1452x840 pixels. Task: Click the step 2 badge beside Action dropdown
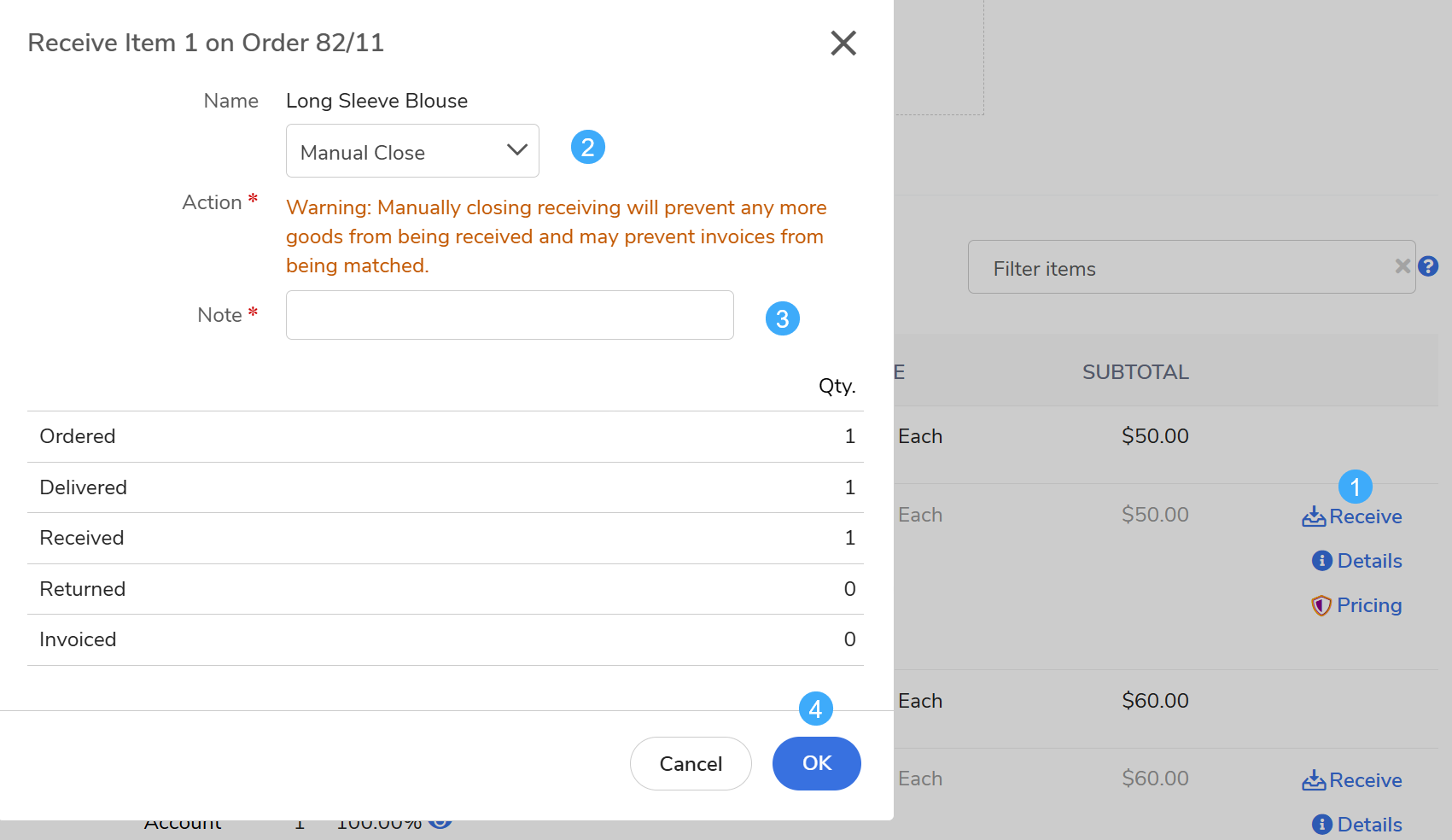[587, 147]
